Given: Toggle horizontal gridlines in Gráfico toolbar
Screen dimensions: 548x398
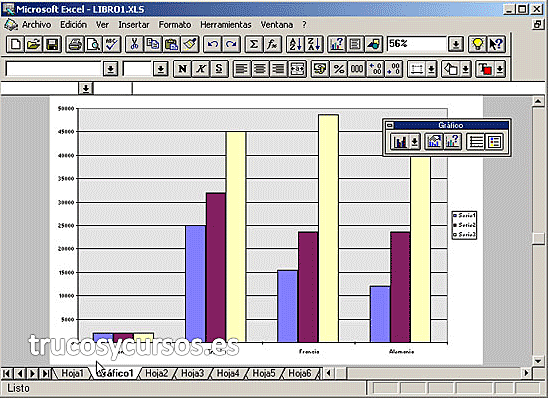Looking at the screenshot, I should (476, 142).
